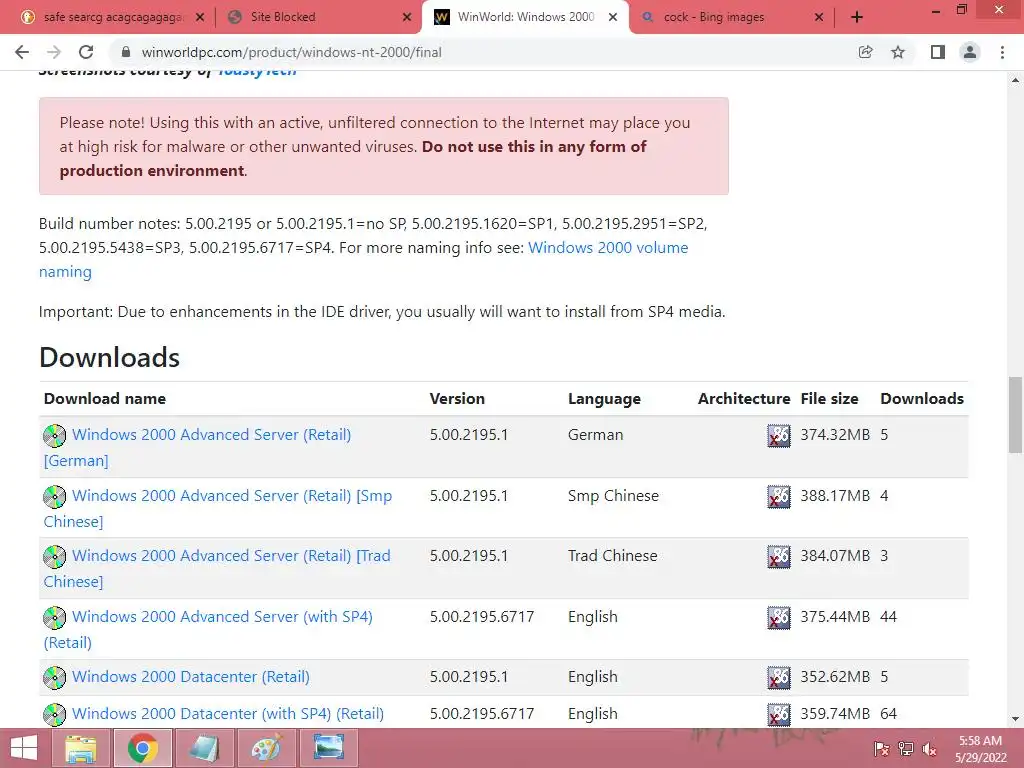This screenshot has height=768, width=1024.
Task: Click the Downloads section heading
Action: pyautogui.click(x=109, y=357)
